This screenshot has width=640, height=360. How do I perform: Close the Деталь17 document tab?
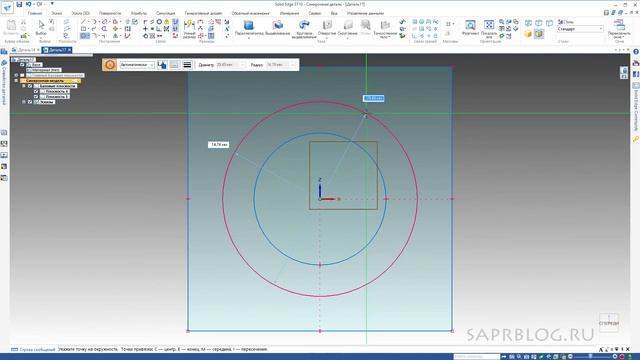(x=69, y=50)
